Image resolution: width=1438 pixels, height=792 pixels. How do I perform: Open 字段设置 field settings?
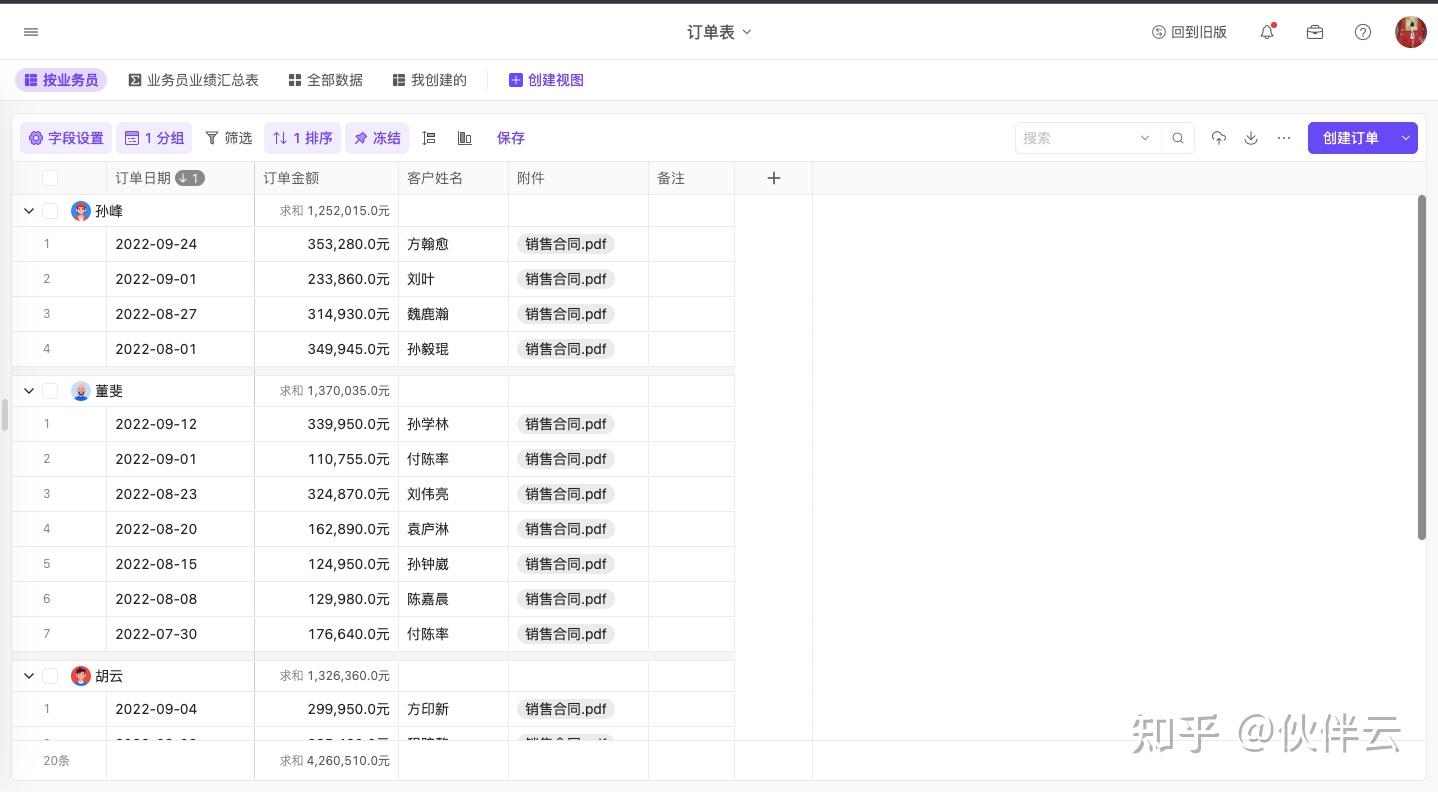pos(66,138)
